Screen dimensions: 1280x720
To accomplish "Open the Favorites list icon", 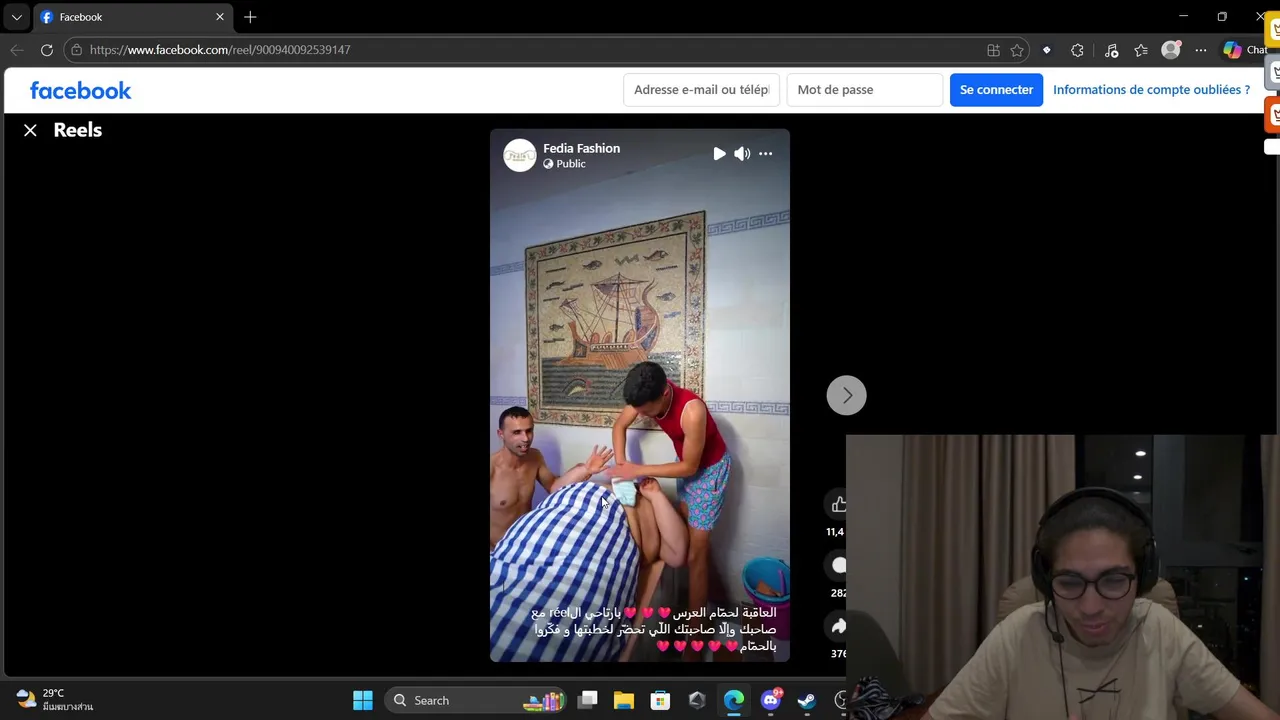I will coord(1141,50).
